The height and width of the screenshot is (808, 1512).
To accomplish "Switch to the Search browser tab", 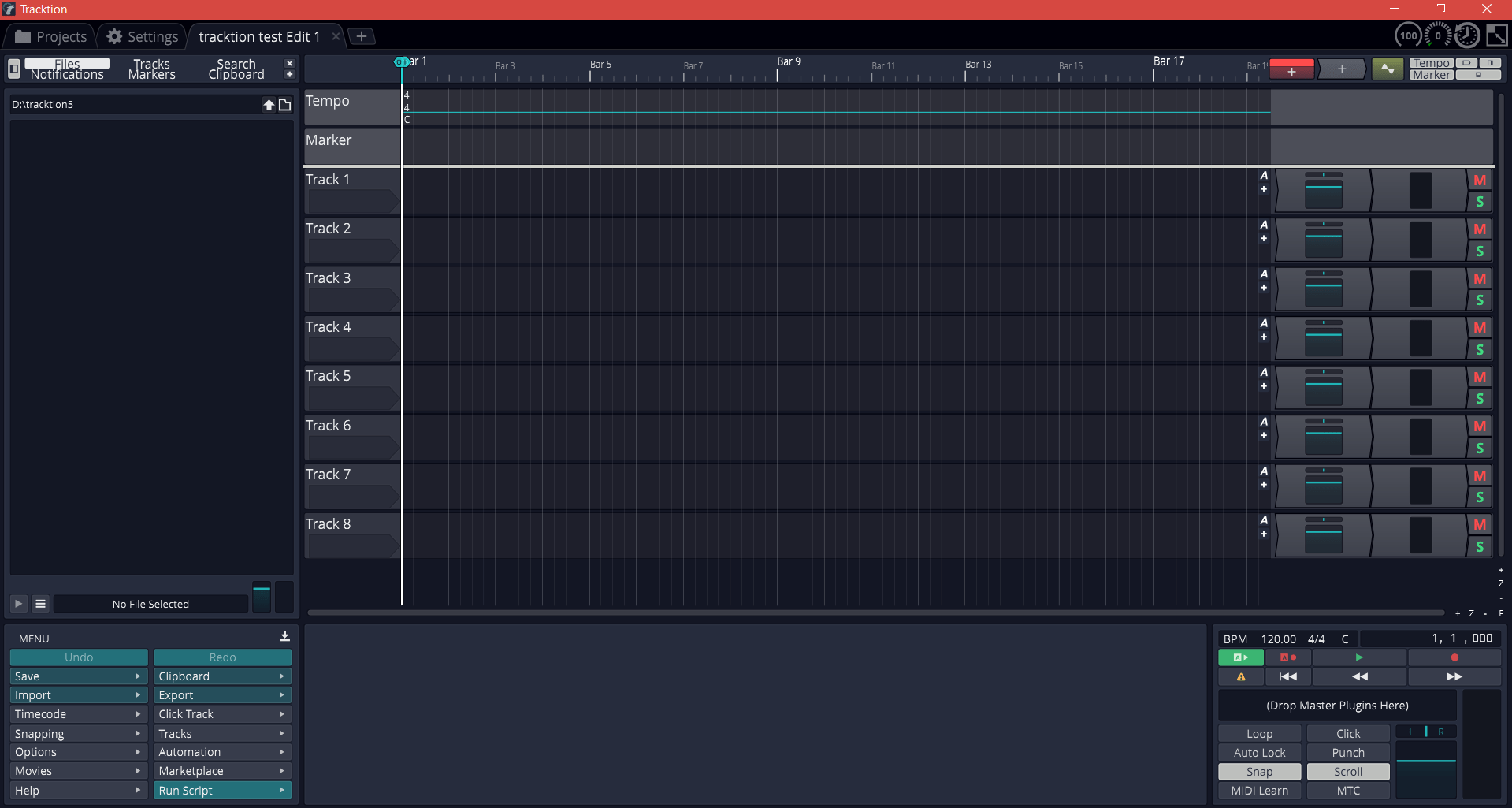I will click(236, 64).
